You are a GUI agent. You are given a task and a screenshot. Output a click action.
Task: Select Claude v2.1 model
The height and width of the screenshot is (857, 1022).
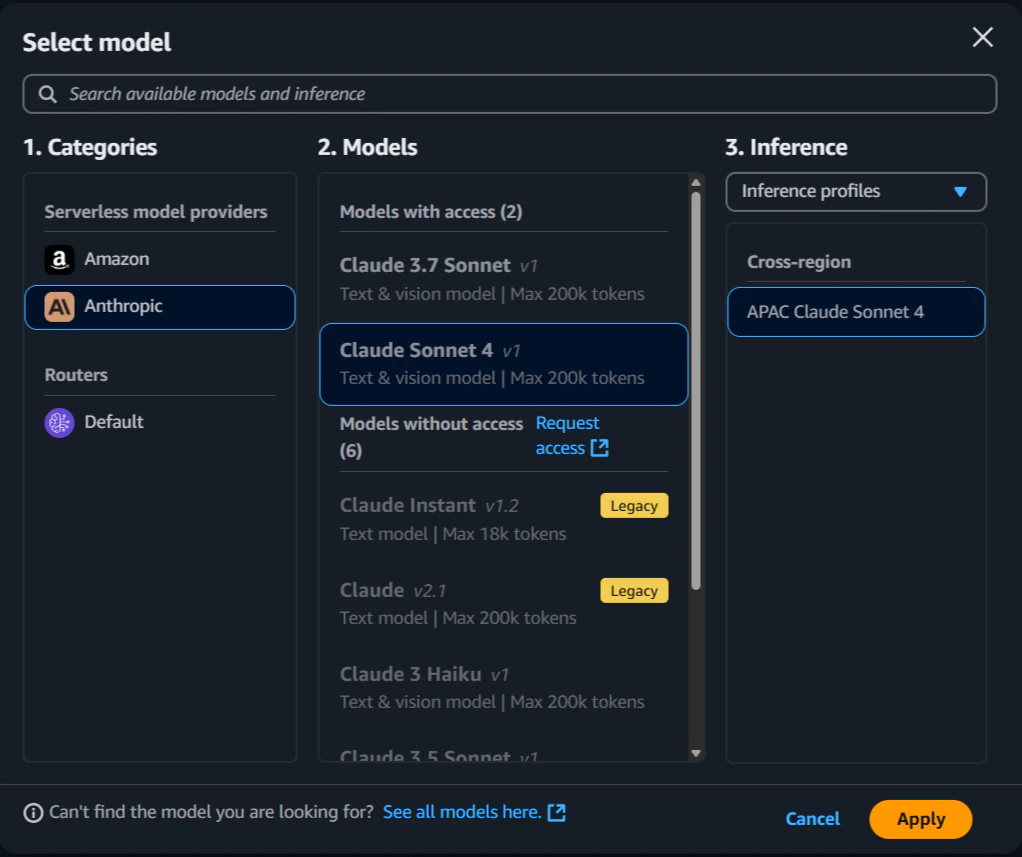point(504,603)
